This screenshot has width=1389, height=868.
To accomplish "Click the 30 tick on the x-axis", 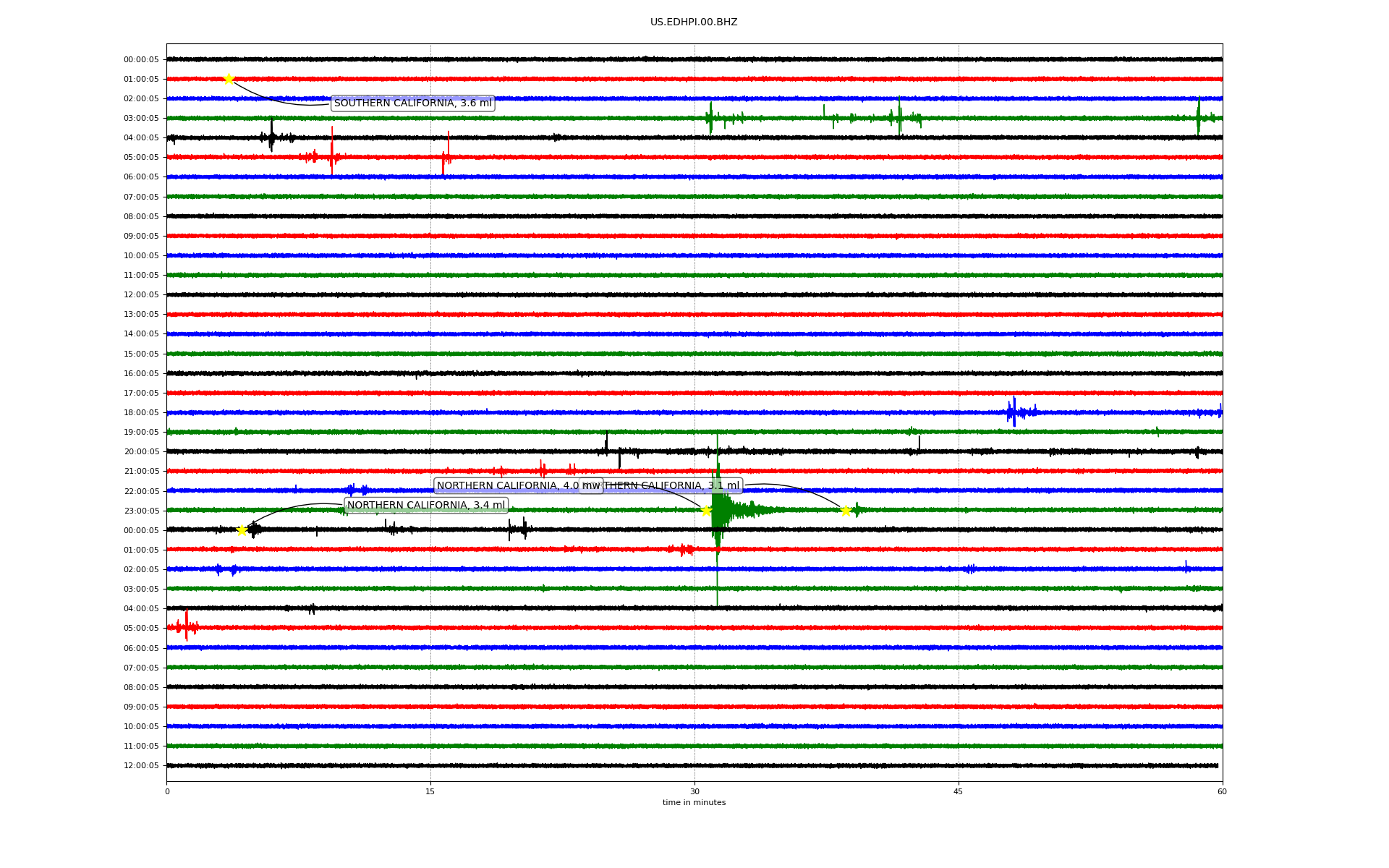I will tap(694, 791).
